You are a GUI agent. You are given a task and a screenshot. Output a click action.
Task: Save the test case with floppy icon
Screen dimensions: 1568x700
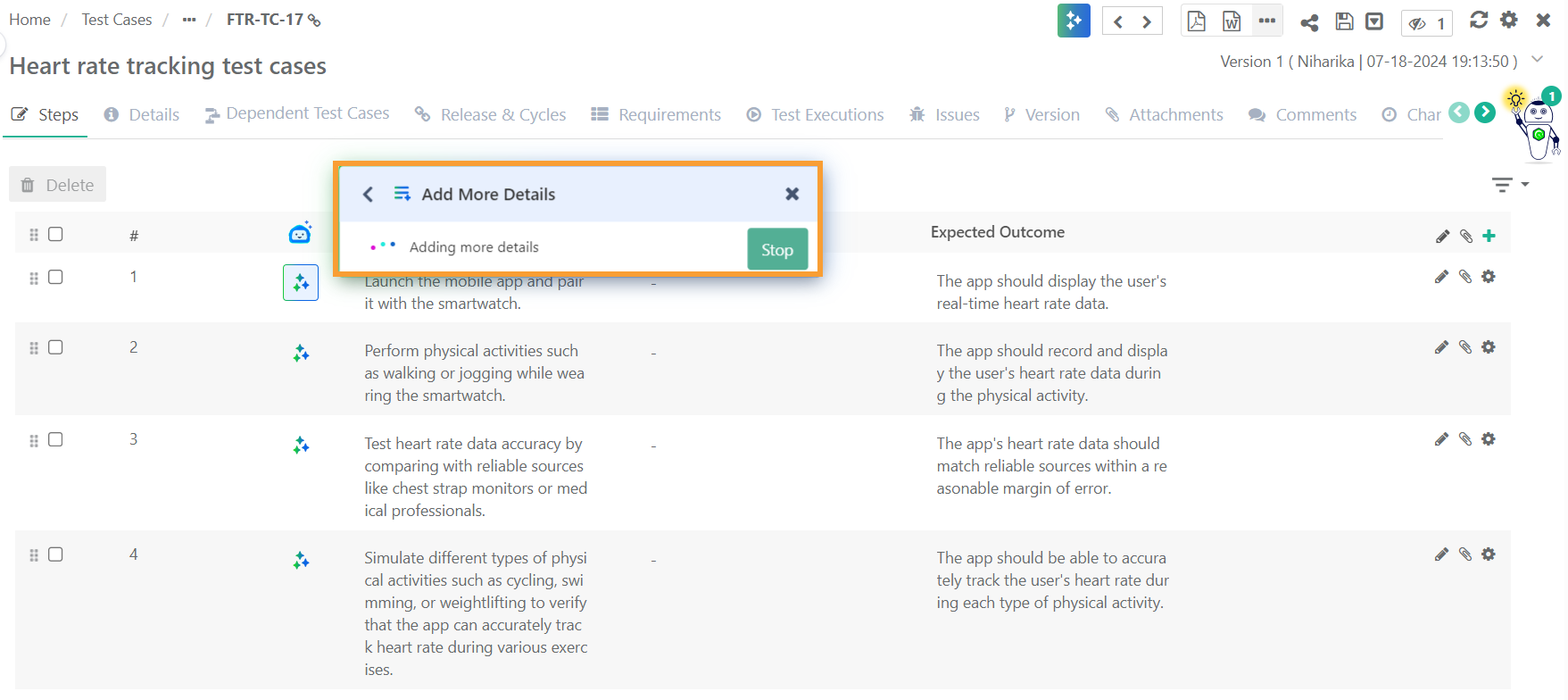point(1344,21)
